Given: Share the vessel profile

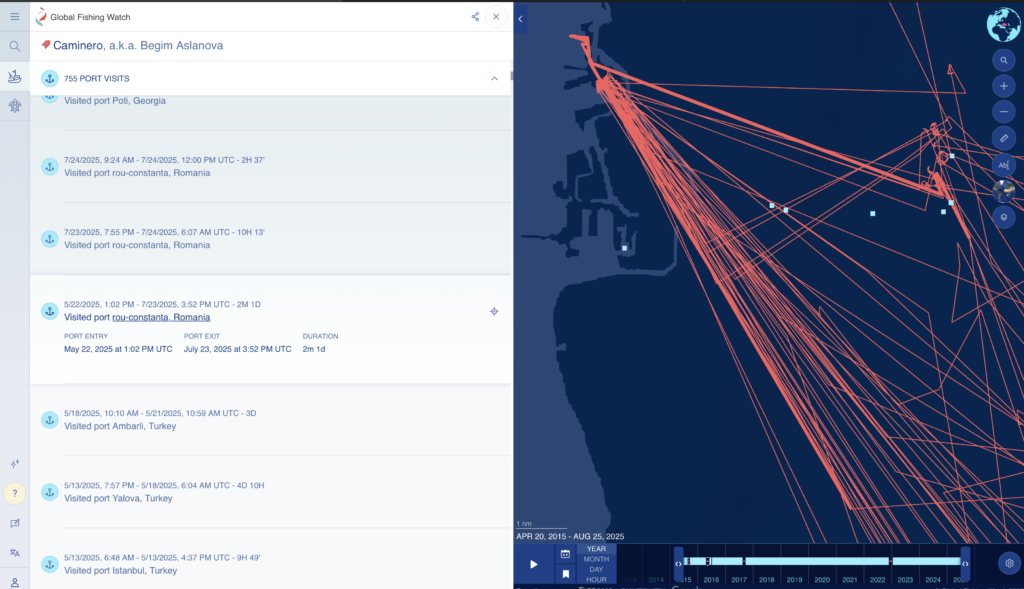Looking at the screenshot, I should [475, 16].
